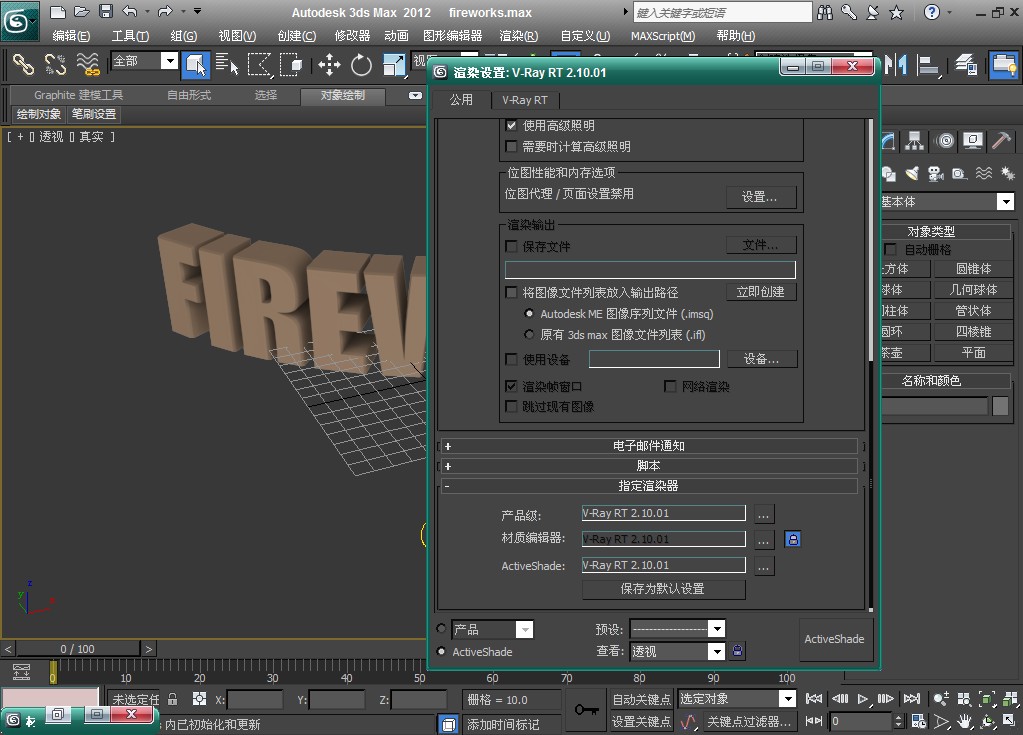
Task: Go to animation start frame
Action: (x=814, y=699)
